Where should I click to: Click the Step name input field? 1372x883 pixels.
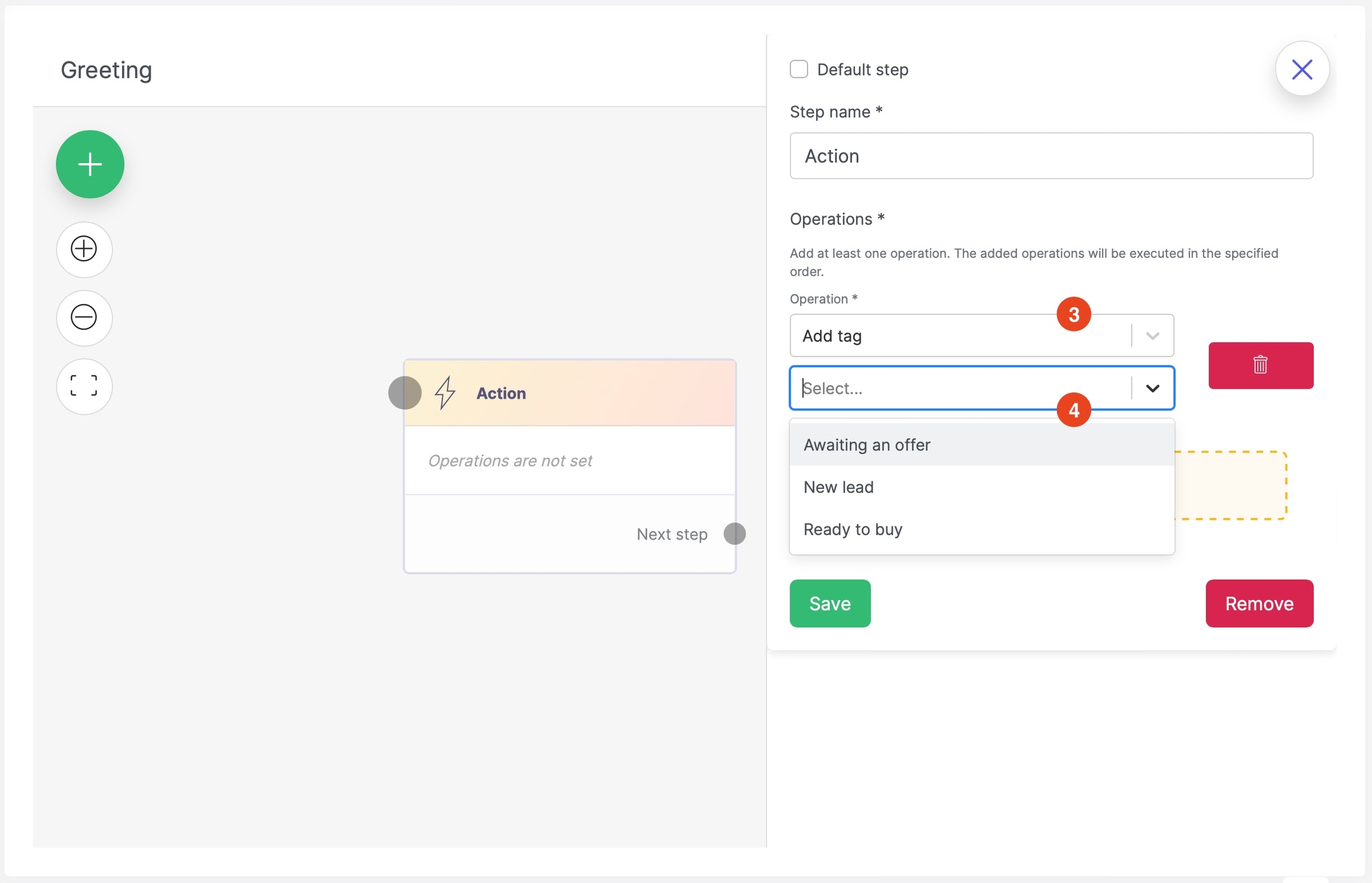(1050, 156)
